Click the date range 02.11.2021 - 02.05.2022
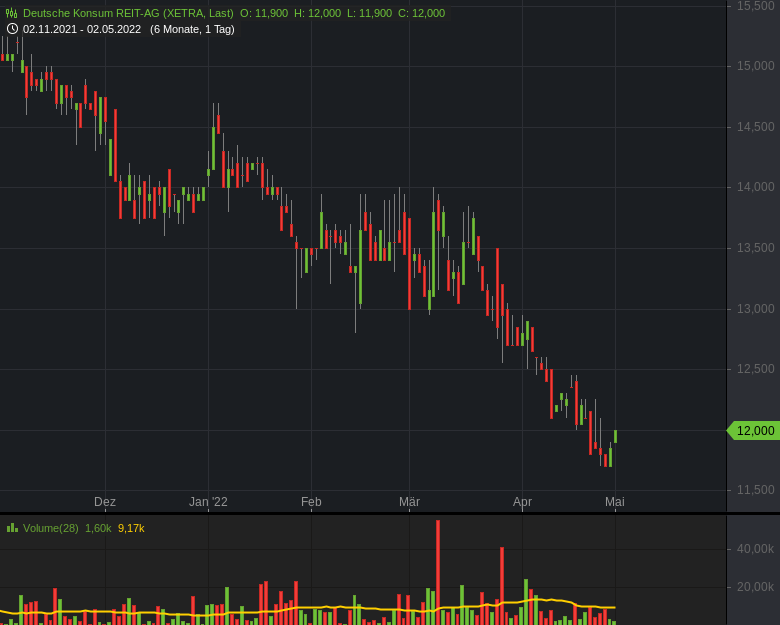The image size is (780, 625). pyautogui.click(x=82, y=29)
